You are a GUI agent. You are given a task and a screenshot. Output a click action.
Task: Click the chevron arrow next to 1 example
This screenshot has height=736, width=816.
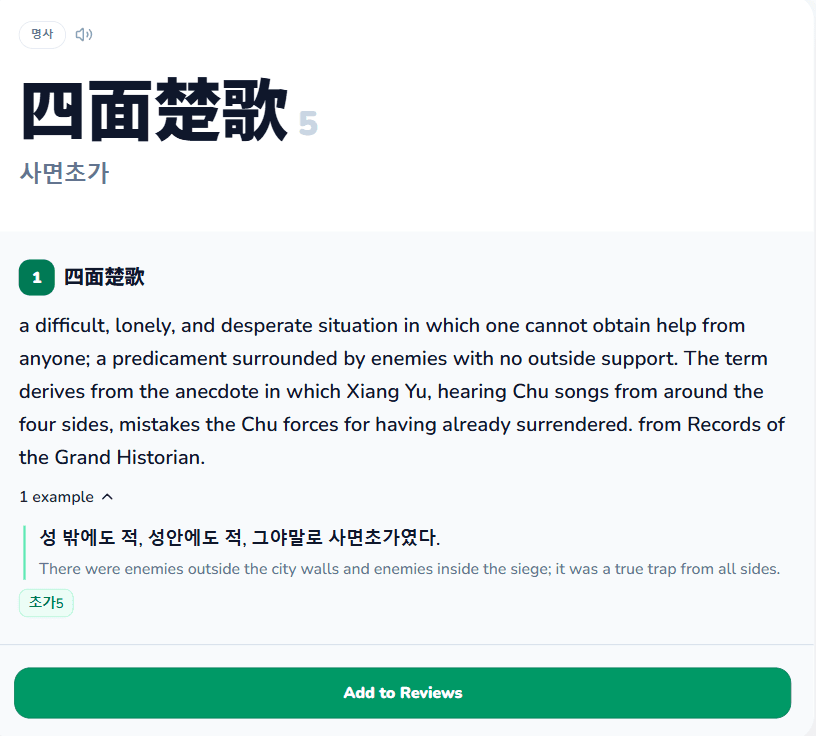(x=107, y=497)
